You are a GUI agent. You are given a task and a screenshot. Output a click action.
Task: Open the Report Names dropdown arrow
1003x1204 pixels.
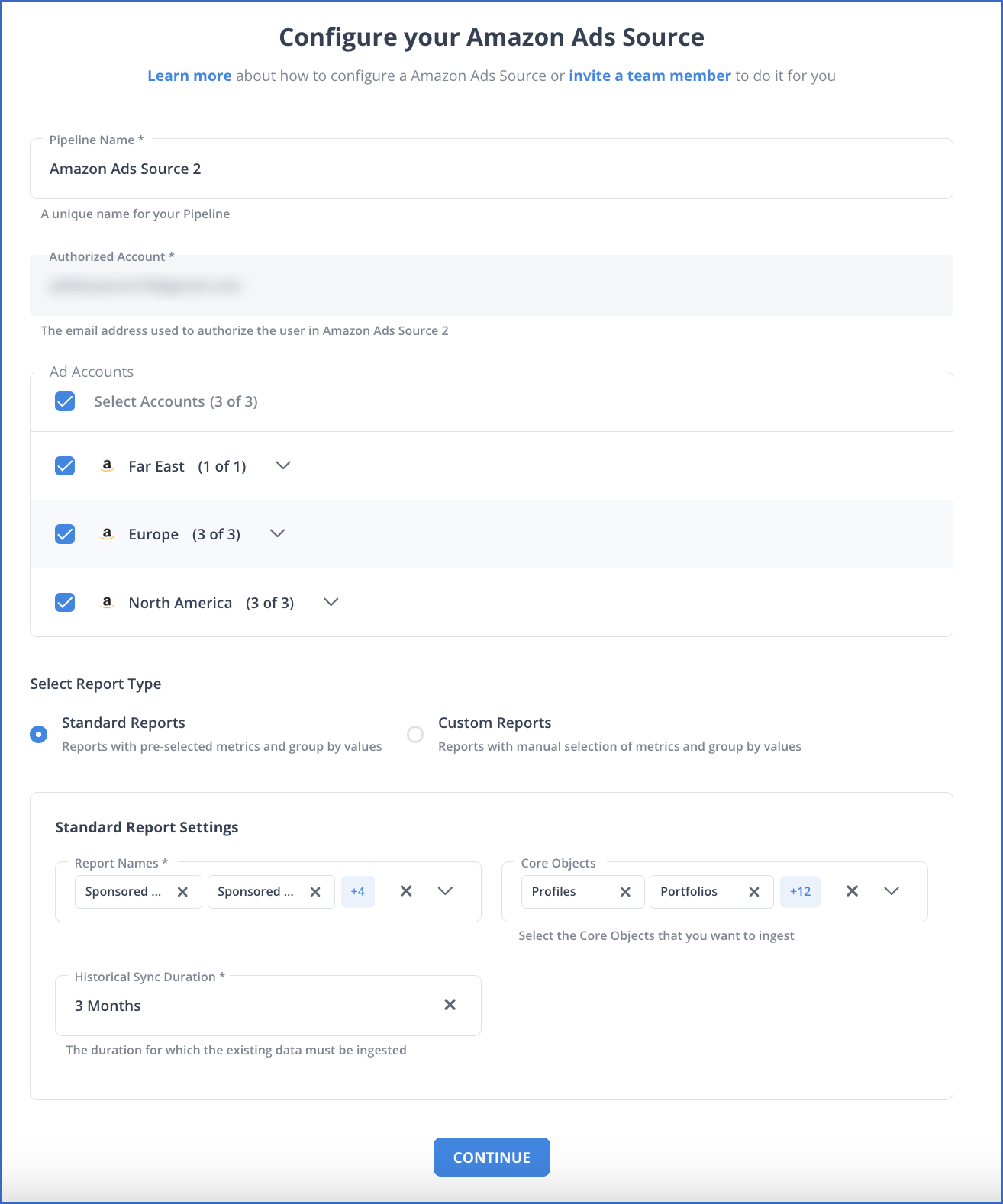tap(446, 891)
